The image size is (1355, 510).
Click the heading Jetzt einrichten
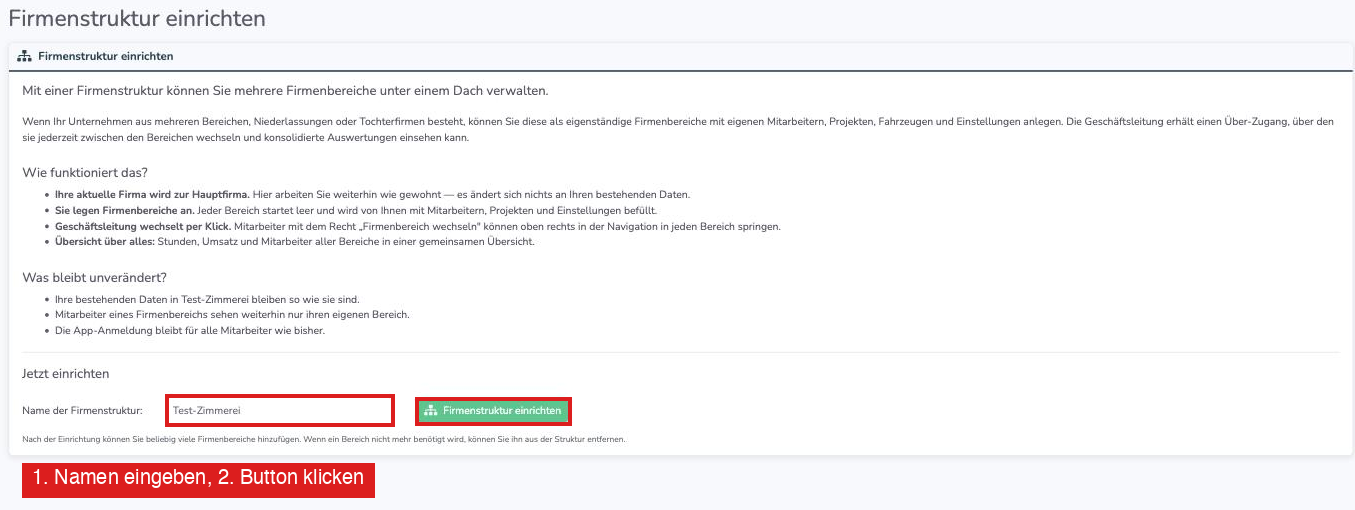coord(66,373)
